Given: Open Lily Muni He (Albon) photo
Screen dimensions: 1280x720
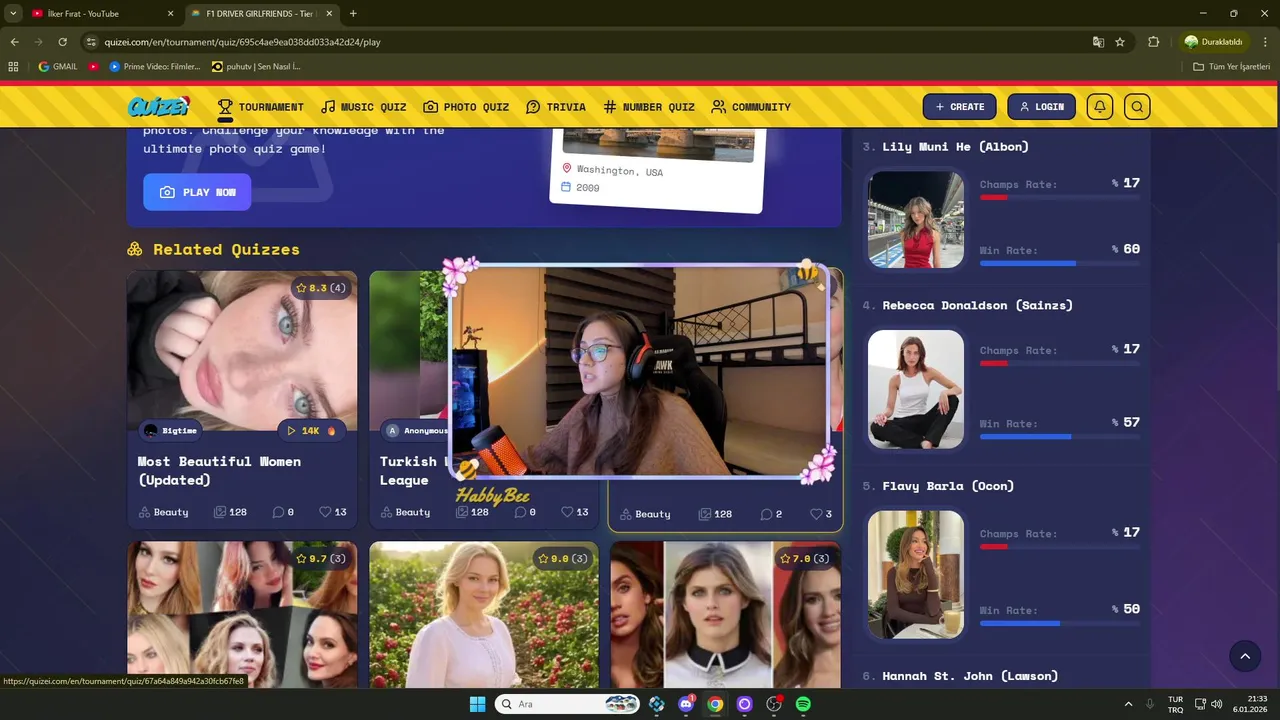Looking at the screenshot, I should click(916, 219).
